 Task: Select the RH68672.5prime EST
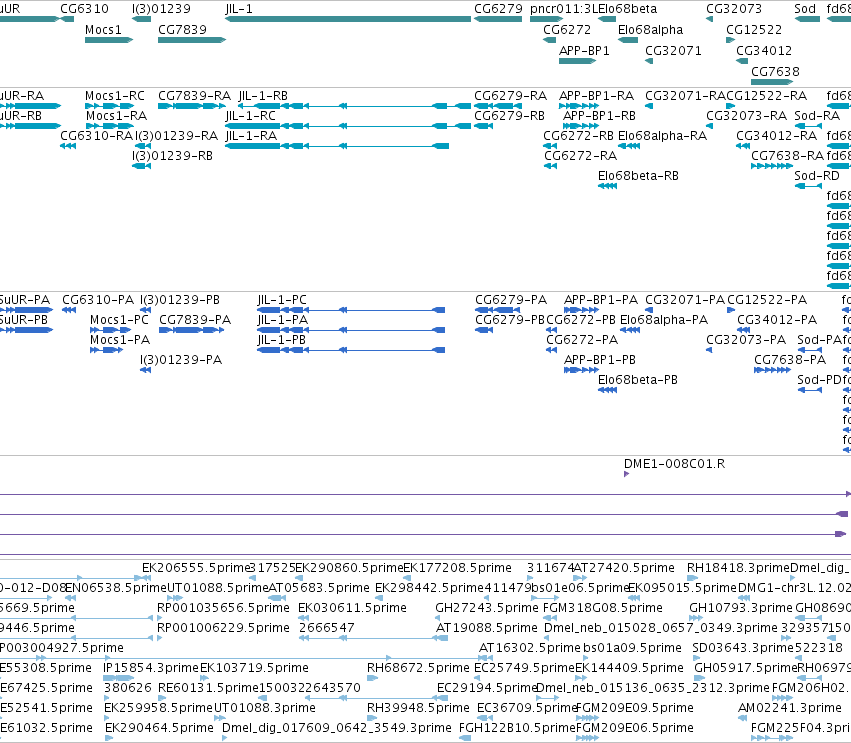pyautogui.click(x=372, y=678)
